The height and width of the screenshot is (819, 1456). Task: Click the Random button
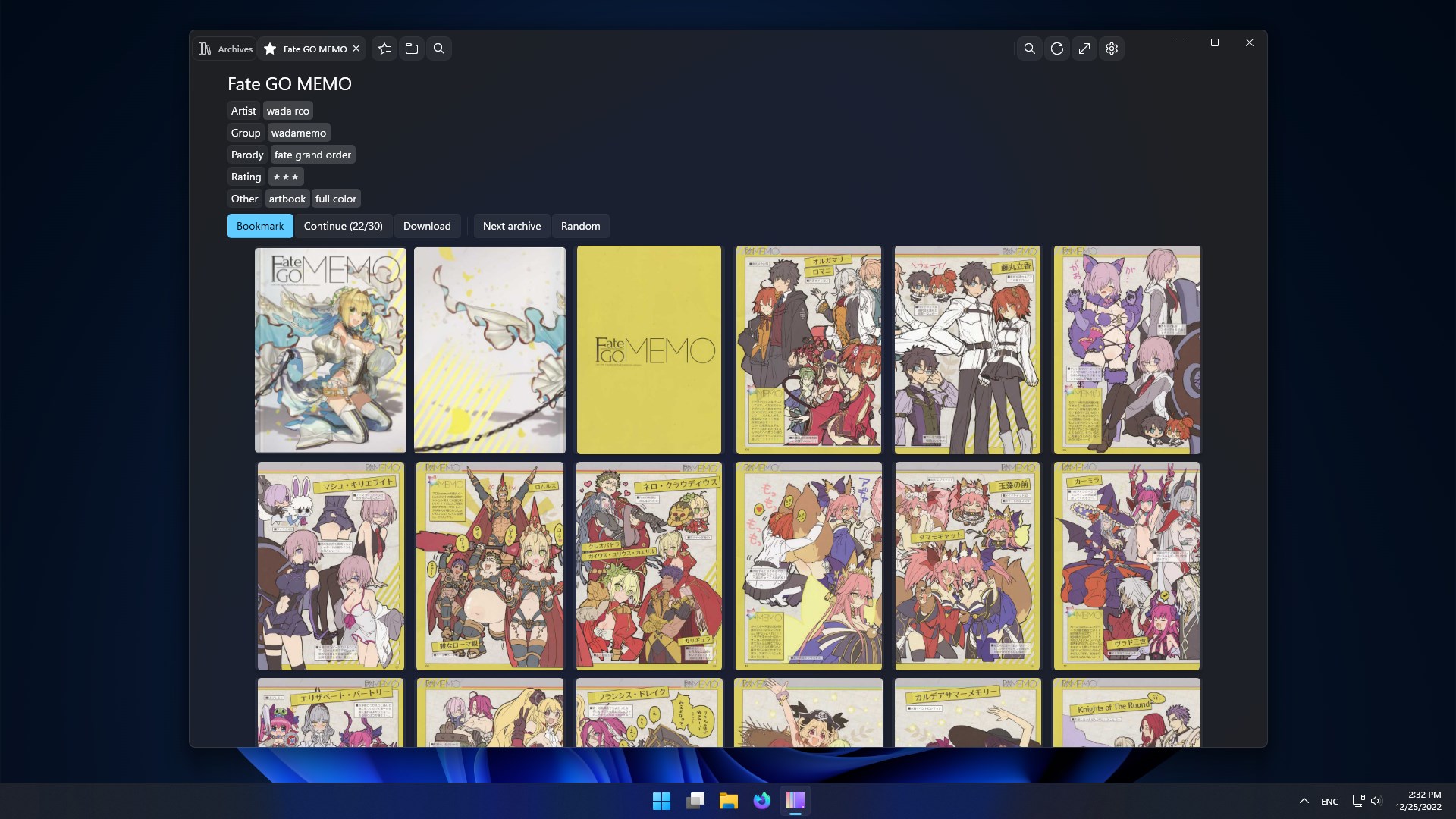(x=580, y=226)
